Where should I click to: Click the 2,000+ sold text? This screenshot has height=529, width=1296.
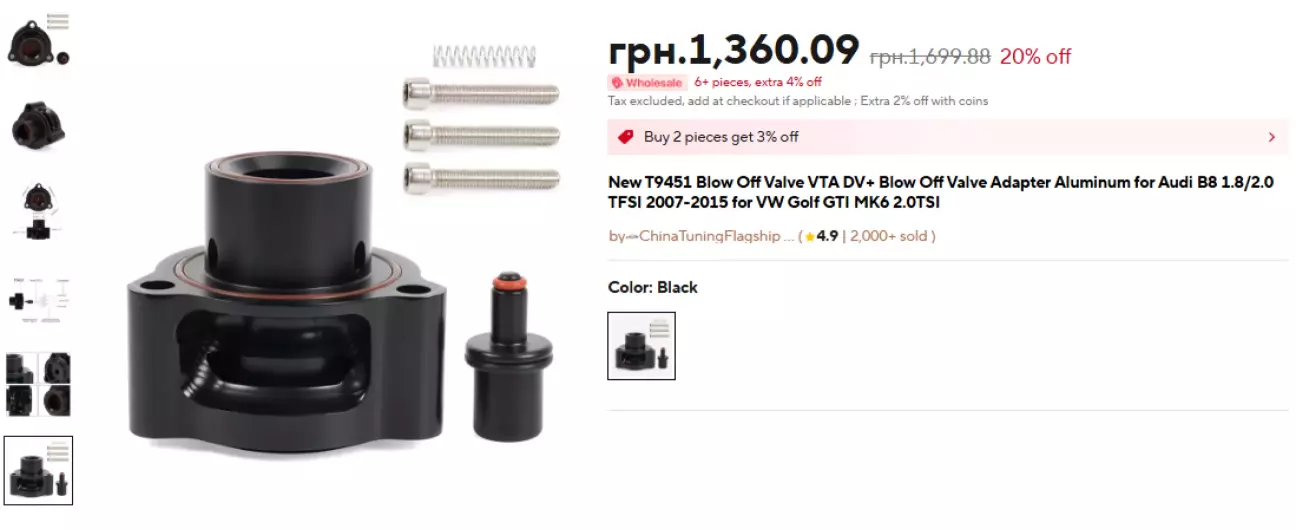click(889, 237)
